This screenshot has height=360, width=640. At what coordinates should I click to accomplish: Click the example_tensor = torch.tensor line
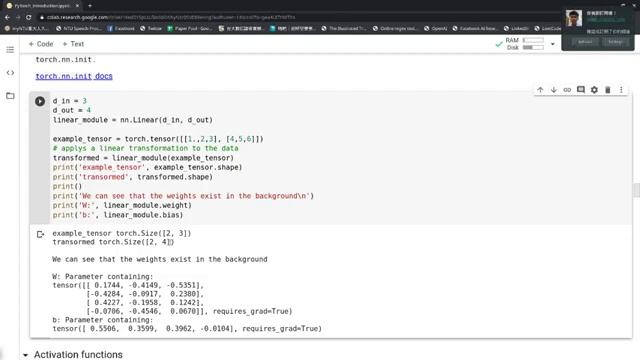[158, 139]
